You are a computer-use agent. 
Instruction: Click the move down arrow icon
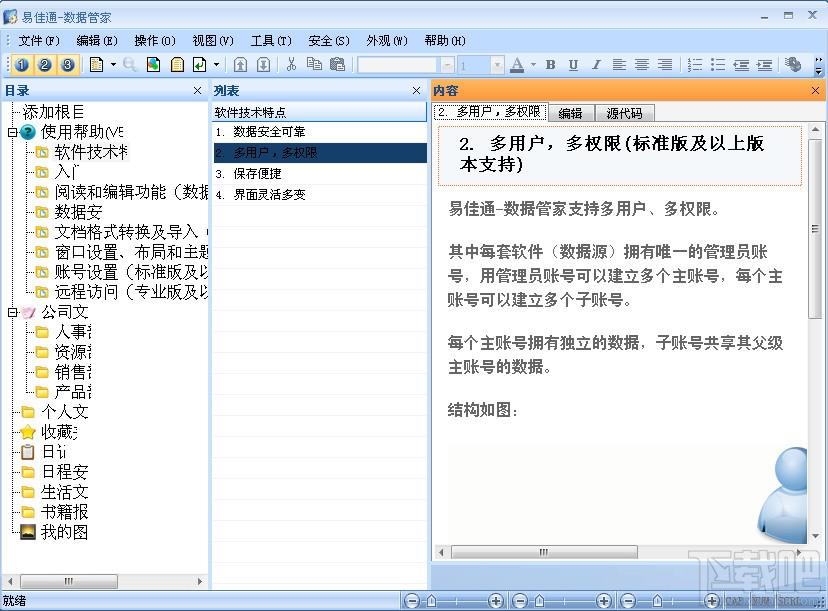click(x=263, y=65)
